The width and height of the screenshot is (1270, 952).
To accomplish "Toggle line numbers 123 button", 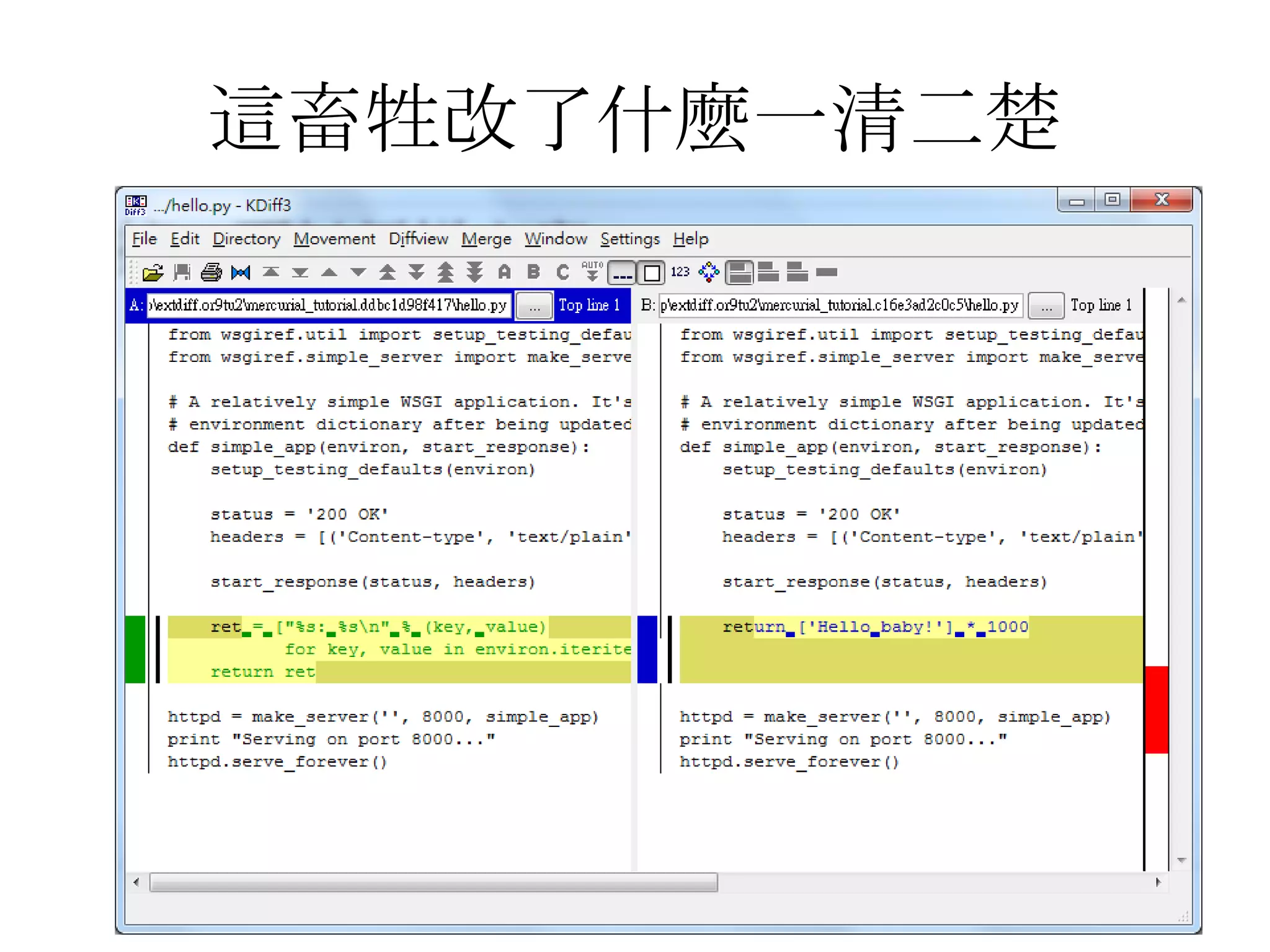I will [x=680, y=272].
